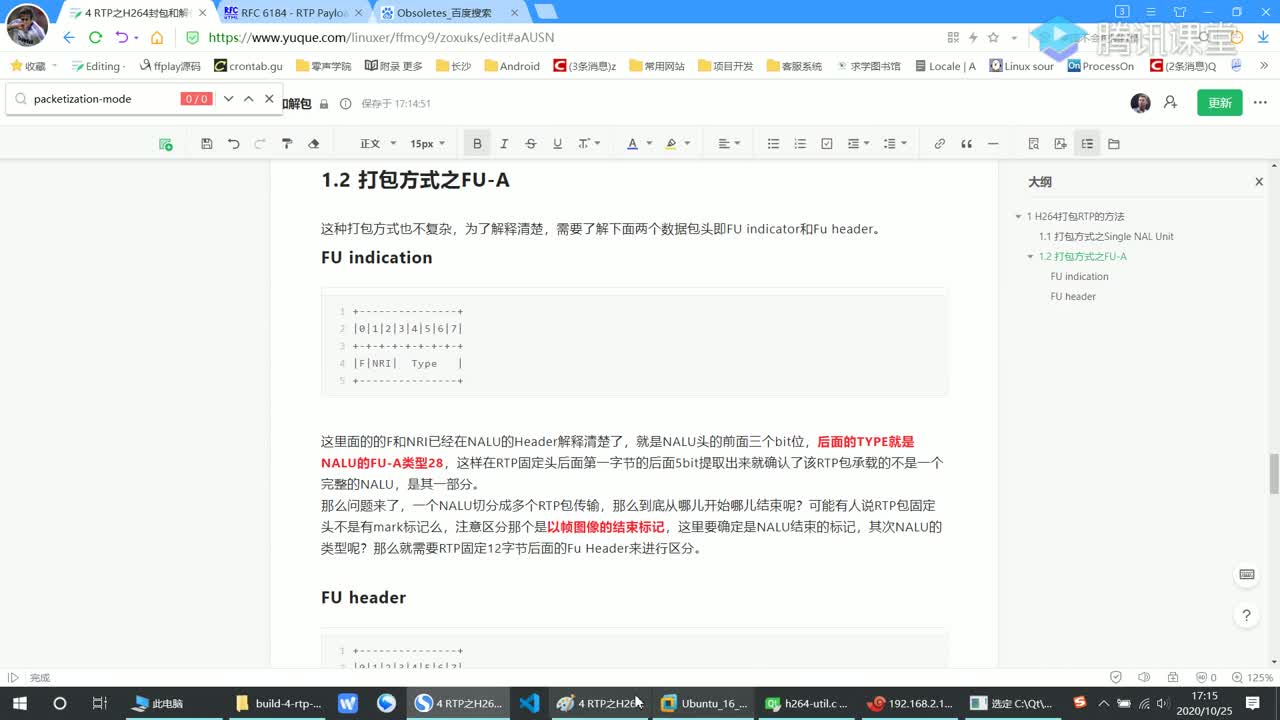Open the 'ffplay源码' bookmark
1280x720 pixels.
tap(170, 66)
